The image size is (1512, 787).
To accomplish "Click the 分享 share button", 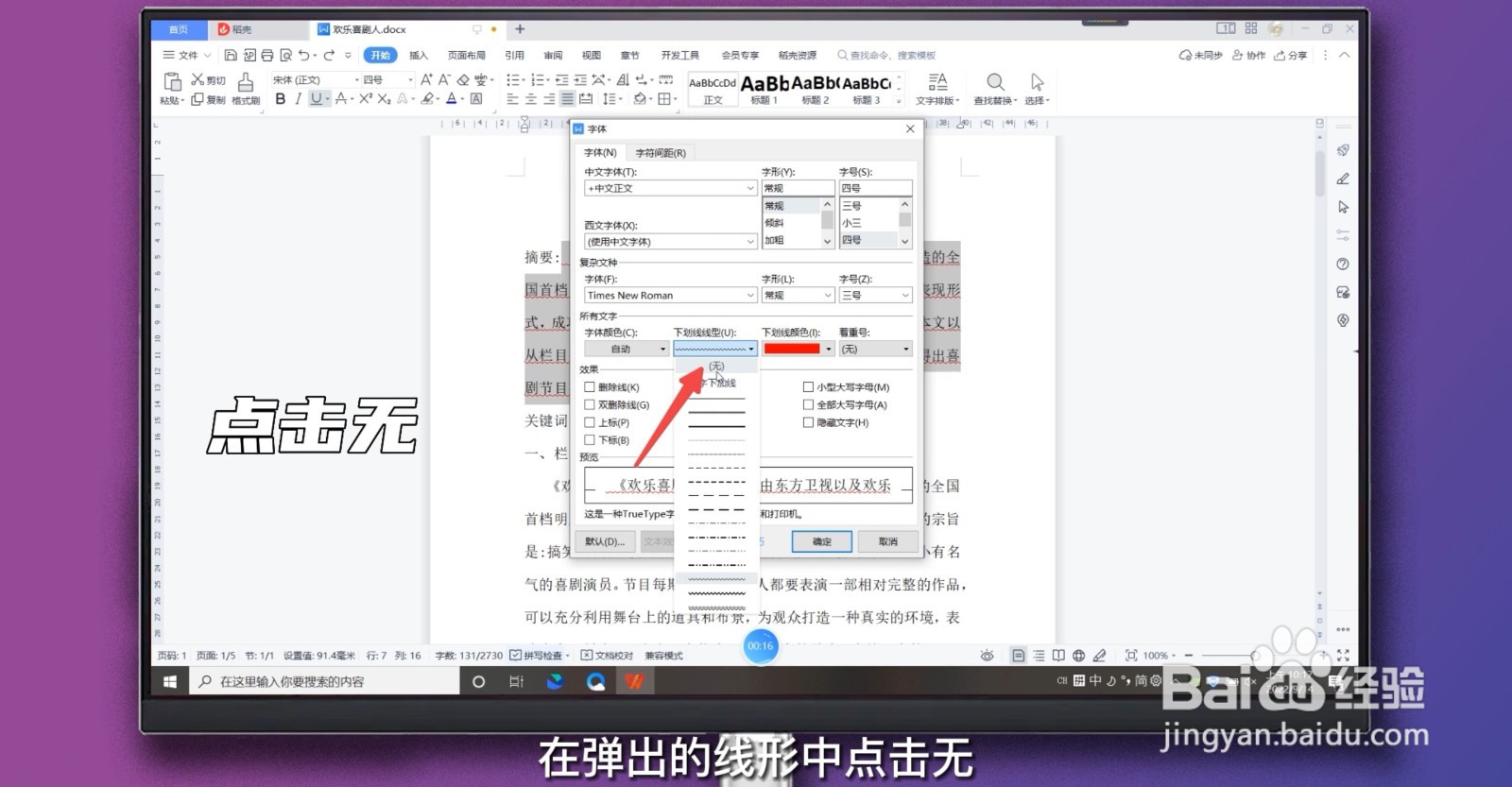I will tap(1291, 55).
